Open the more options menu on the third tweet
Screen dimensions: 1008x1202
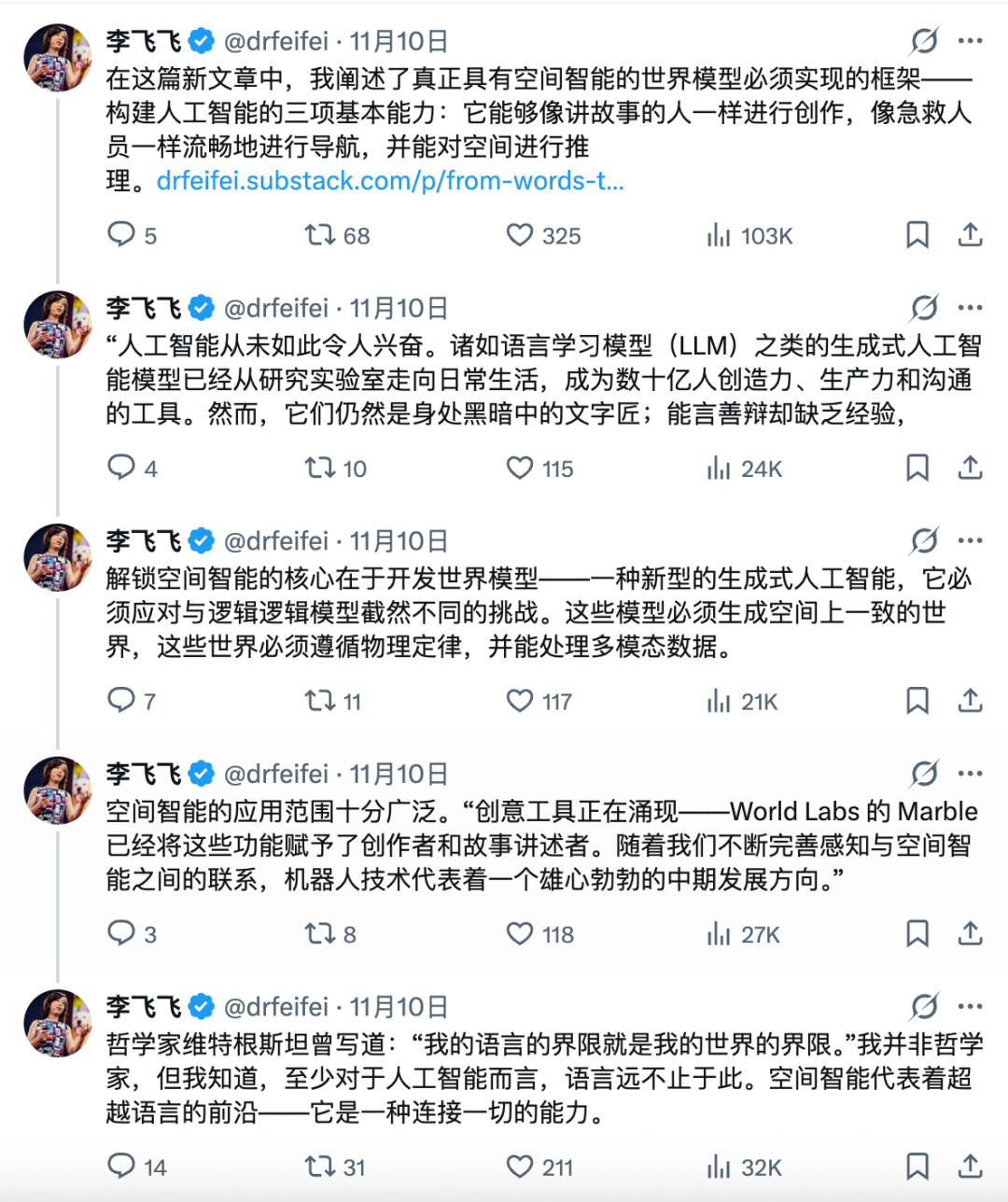[x=971, y=539]
